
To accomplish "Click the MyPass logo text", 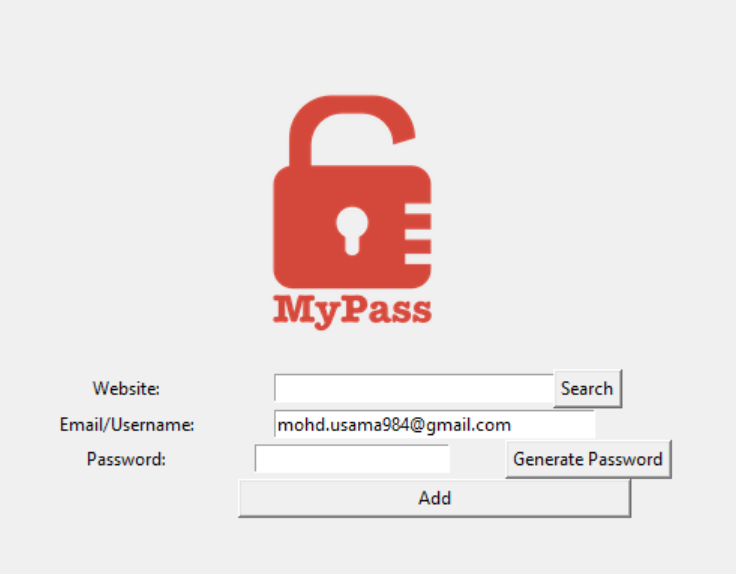I will coord(352,310).
